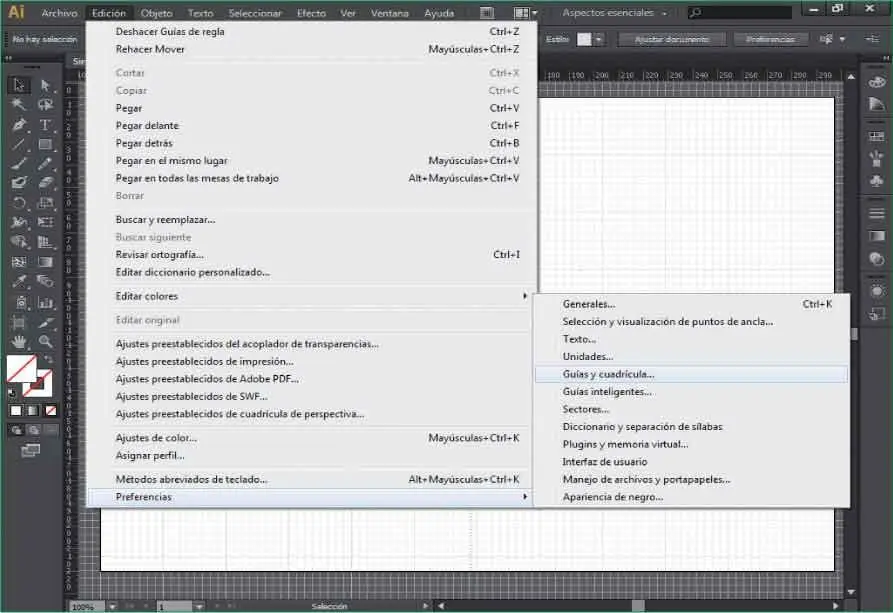Select the Pen tool
Screen dimensions: 893x613
(19, 125)
